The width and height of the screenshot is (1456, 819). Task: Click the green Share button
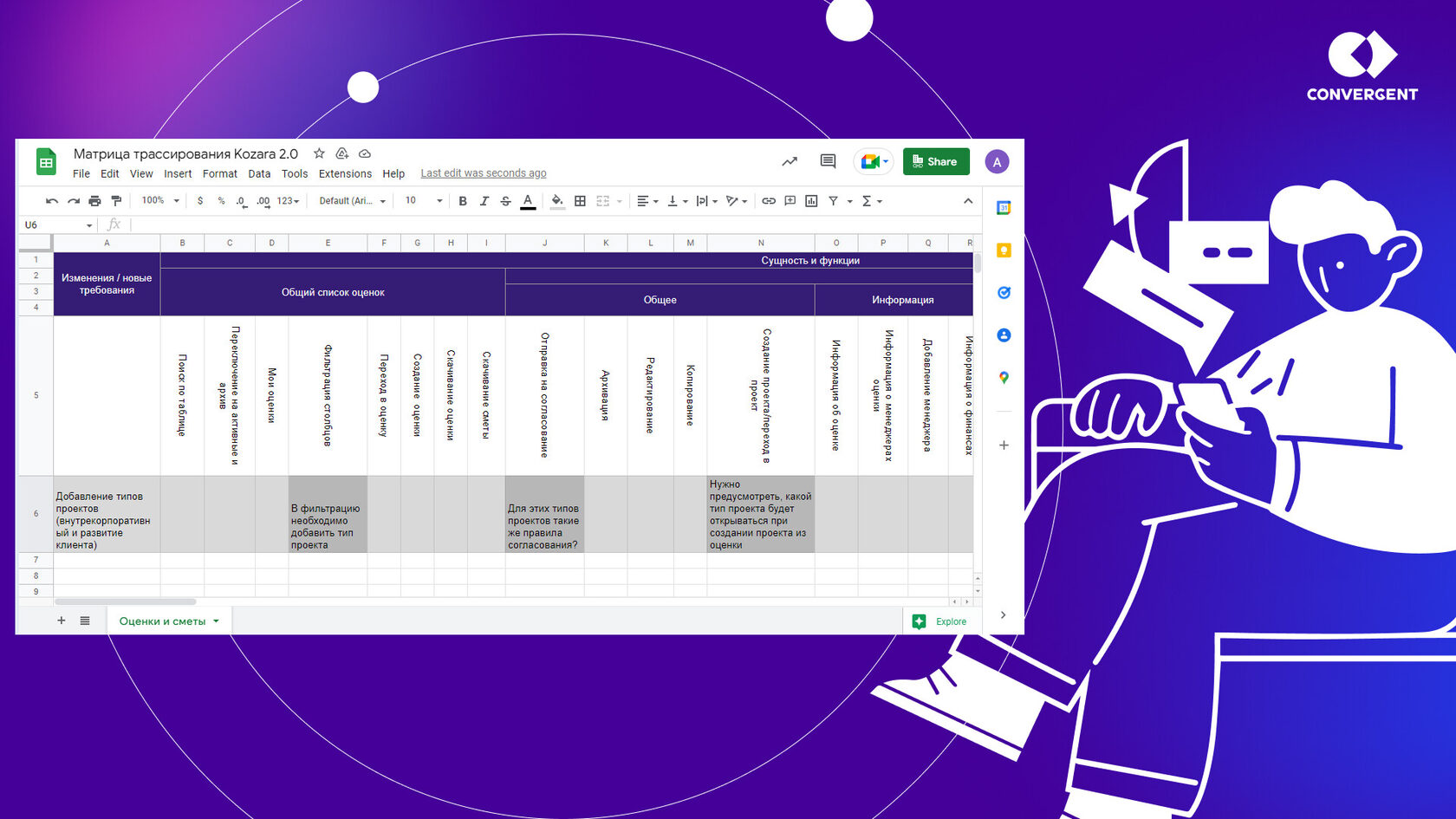936,161
